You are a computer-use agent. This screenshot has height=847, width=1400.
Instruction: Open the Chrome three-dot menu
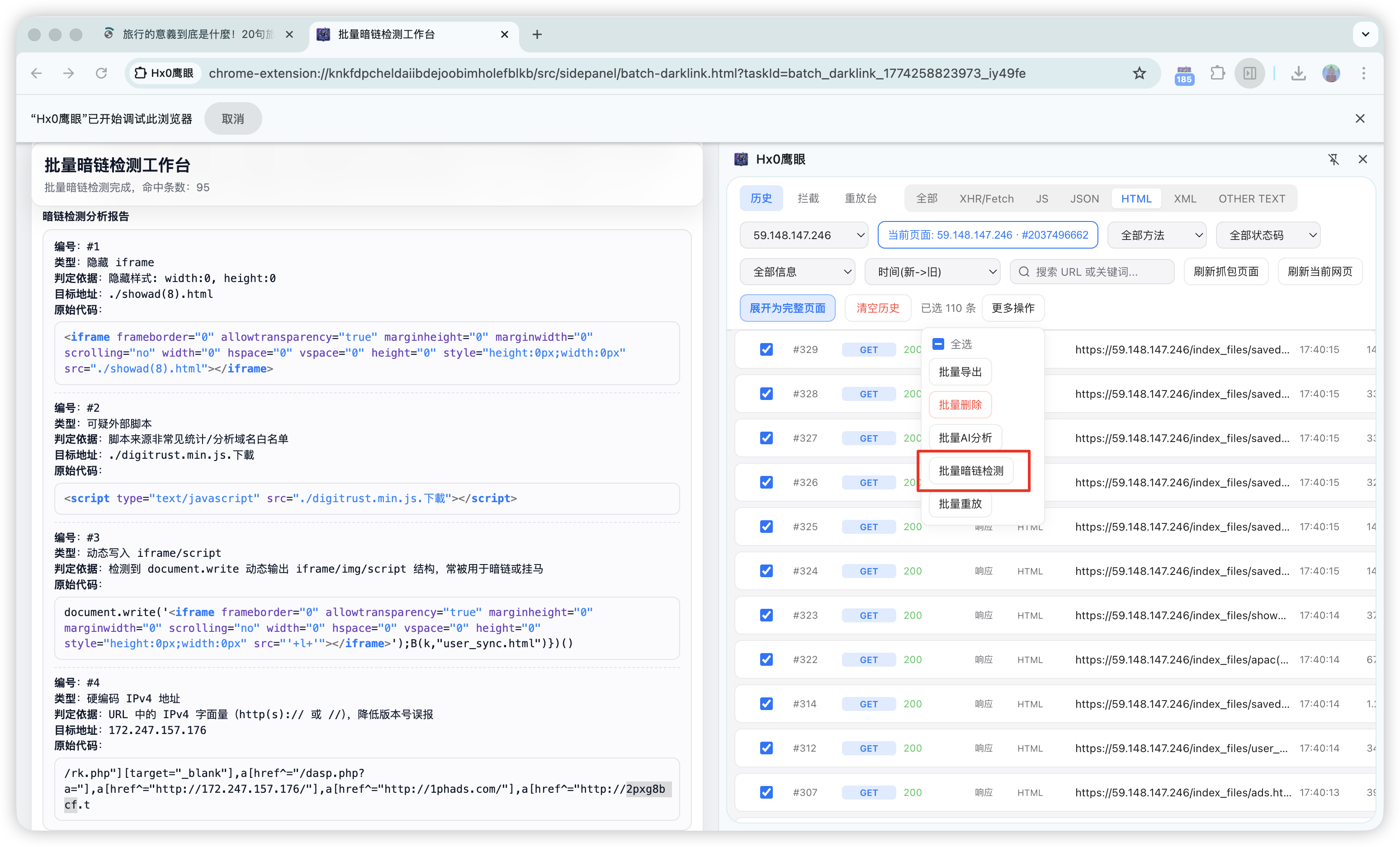pos(1363,73)
